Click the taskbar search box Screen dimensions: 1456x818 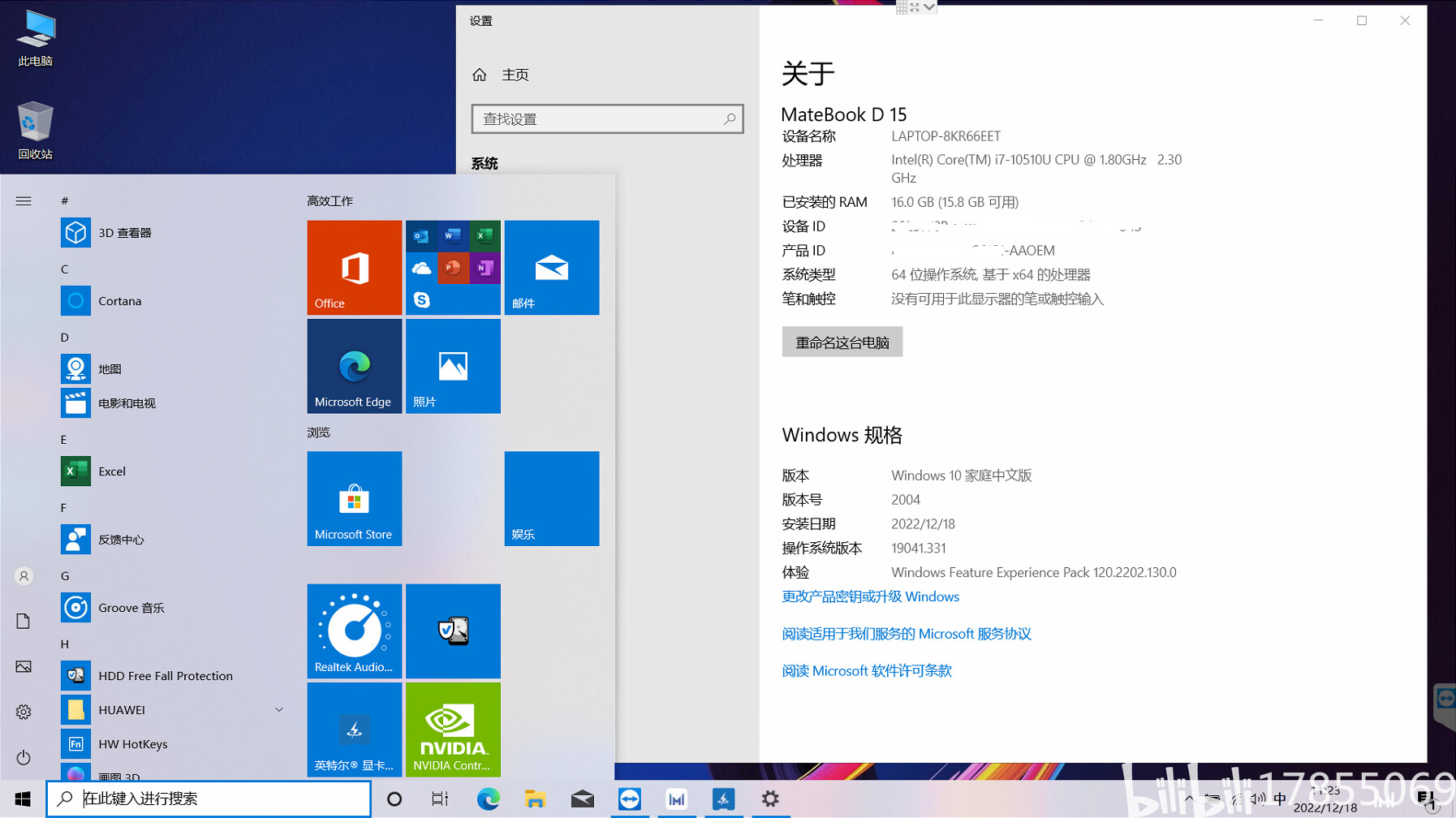tap(209, 799)
